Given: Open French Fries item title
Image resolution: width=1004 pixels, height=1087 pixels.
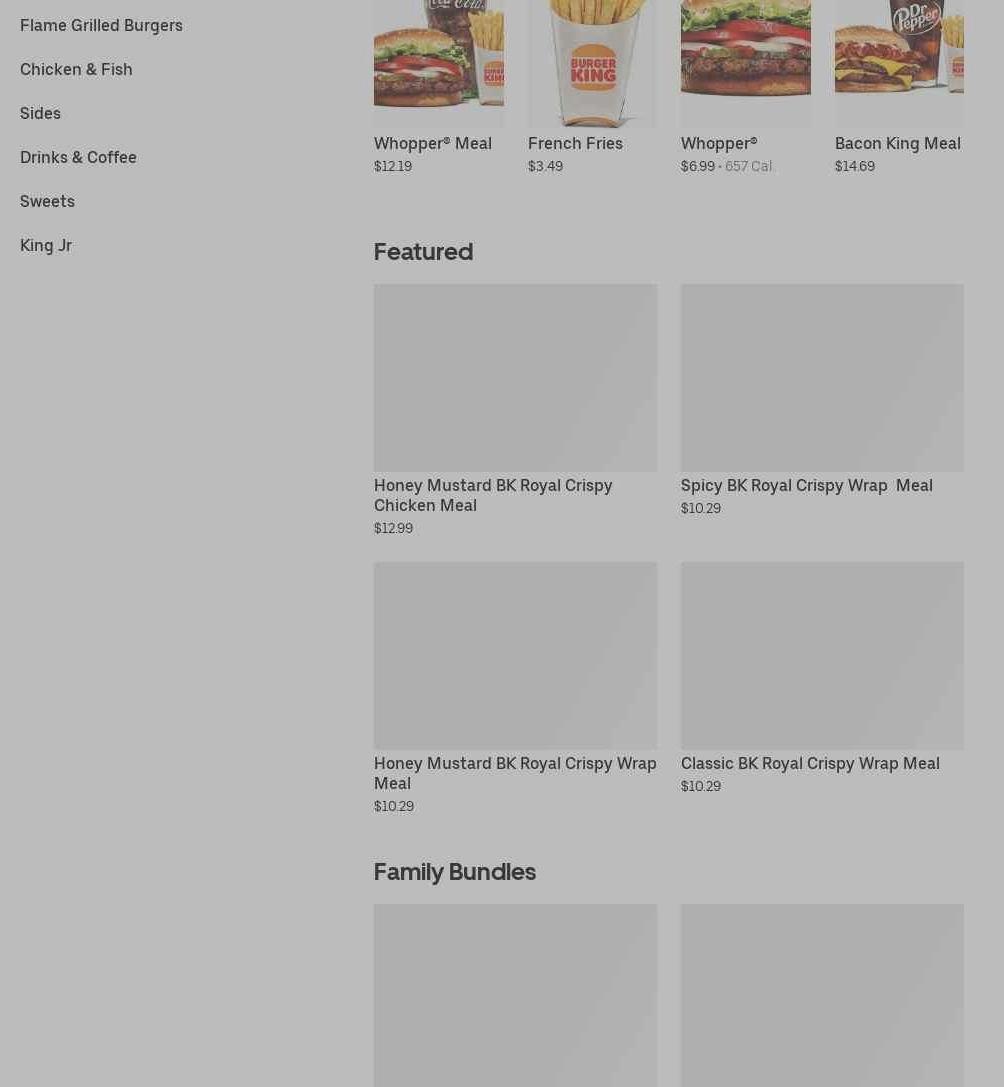Looking at the screenshot, I should (x=575, y=144).
